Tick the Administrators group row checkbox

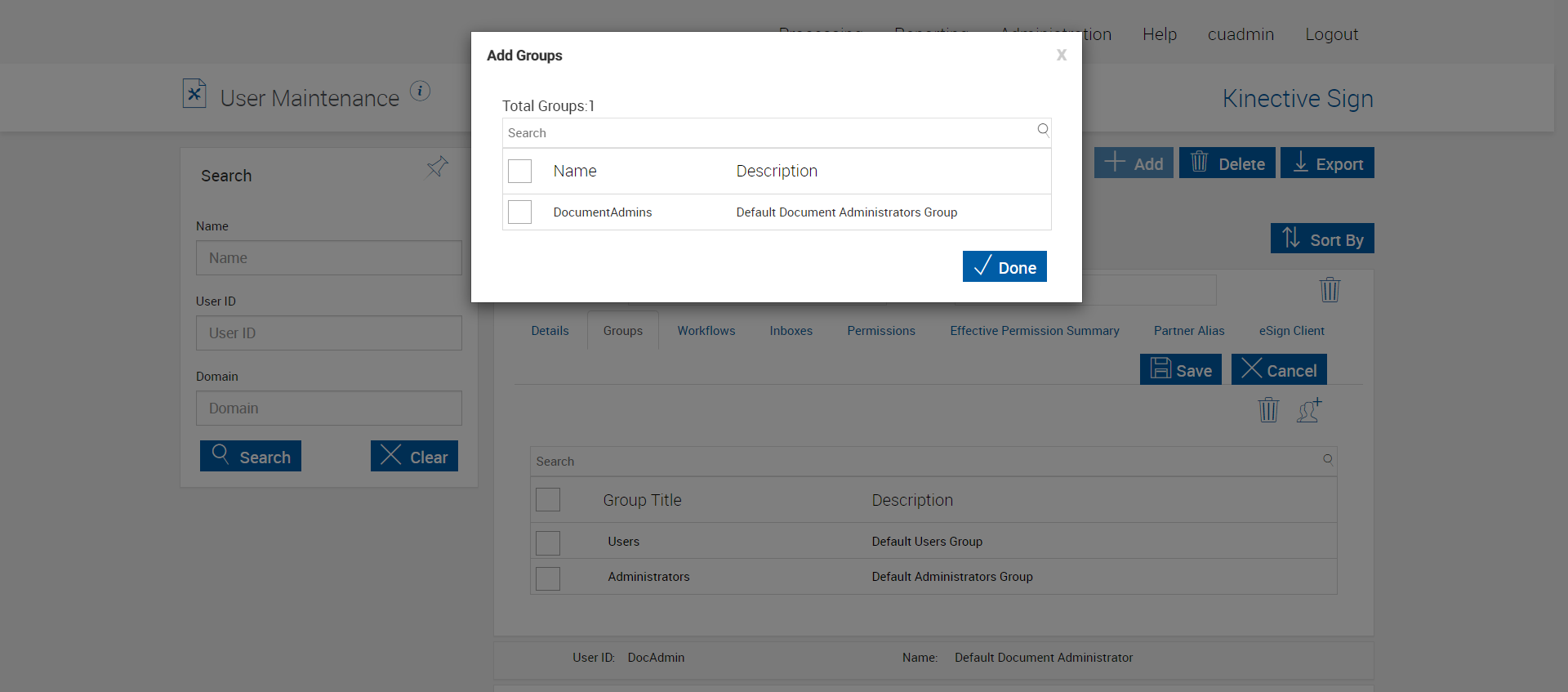coord(548,578)
